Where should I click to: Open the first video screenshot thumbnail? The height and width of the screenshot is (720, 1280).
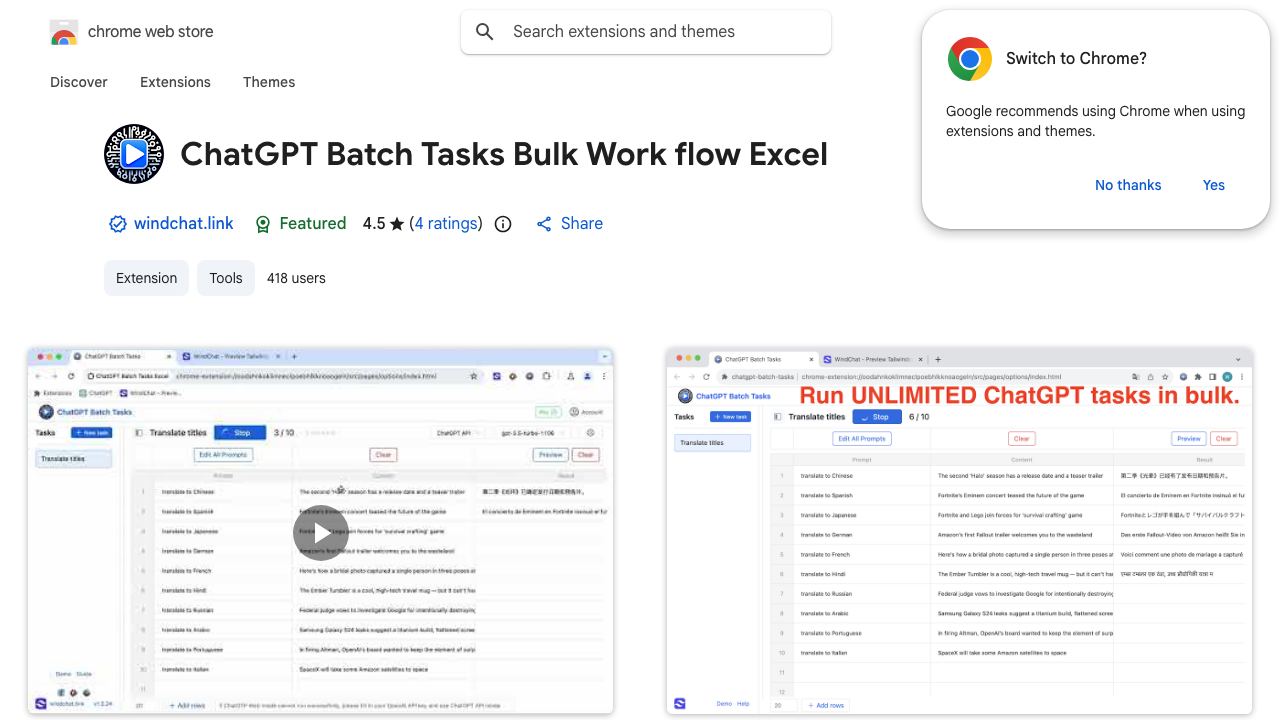coord(320,531)
